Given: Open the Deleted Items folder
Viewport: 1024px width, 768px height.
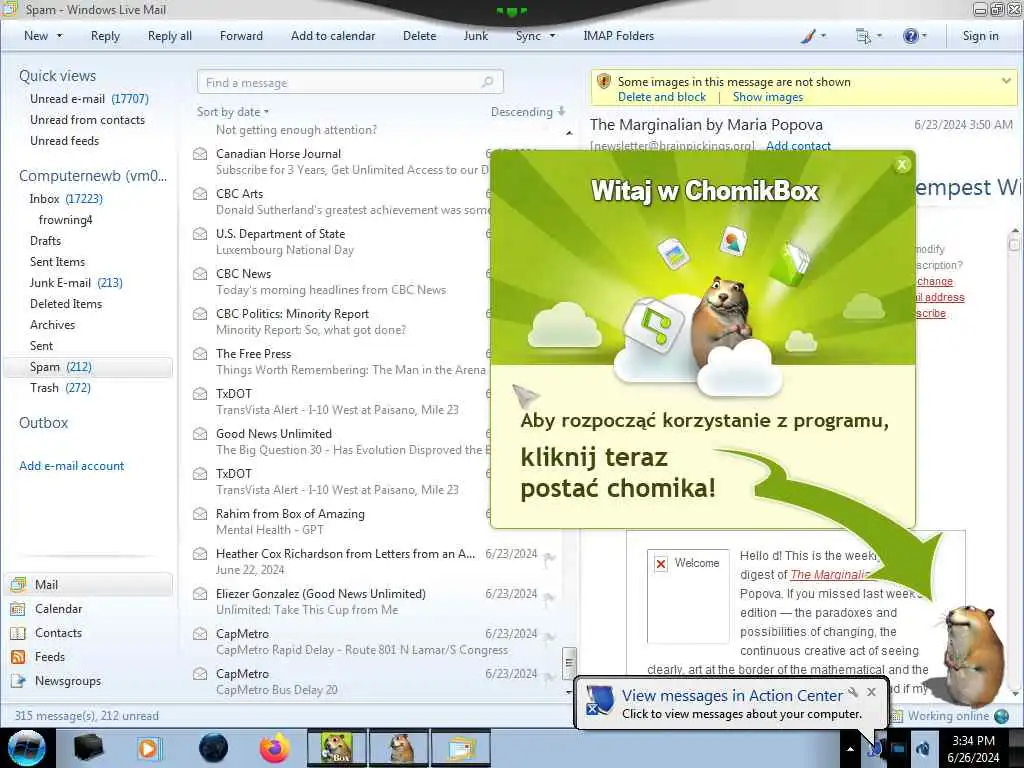Looking at the screenshot, I should click(66, 304).
